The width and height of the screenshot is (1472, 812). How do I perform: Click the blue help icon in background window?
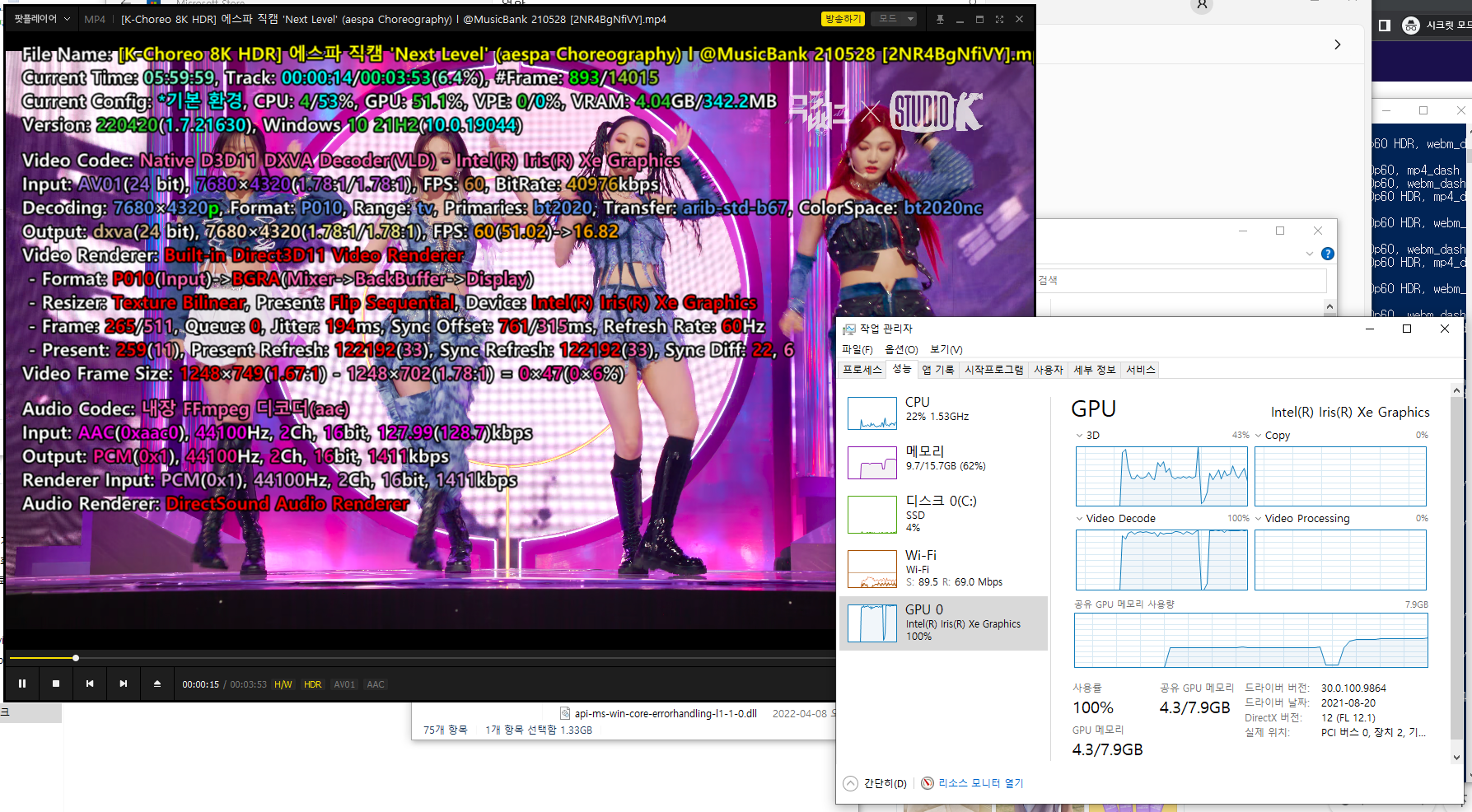1328,254
